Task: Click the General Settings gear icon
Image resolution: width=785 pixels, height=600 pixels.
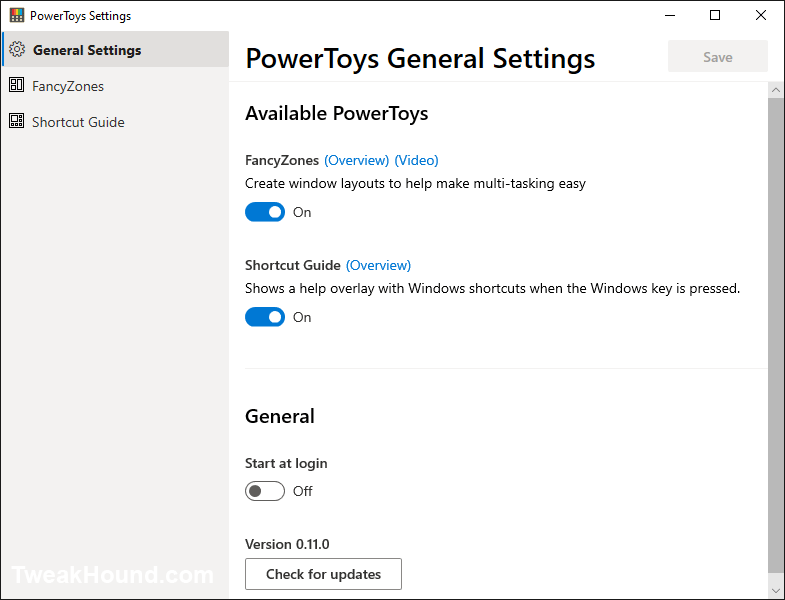Action: 17,49
